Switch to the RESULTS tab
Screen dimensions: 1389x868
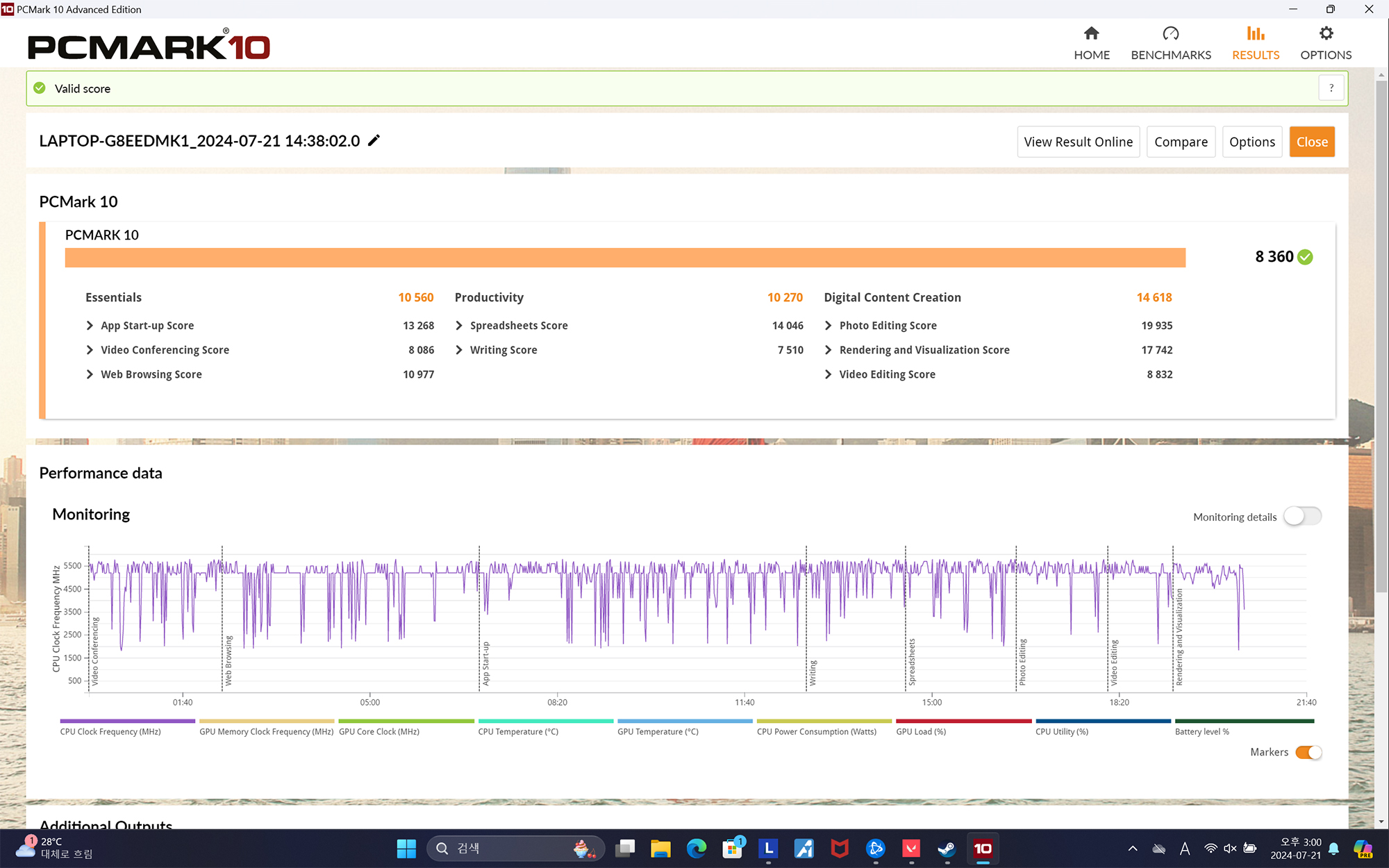[1255, 43]
